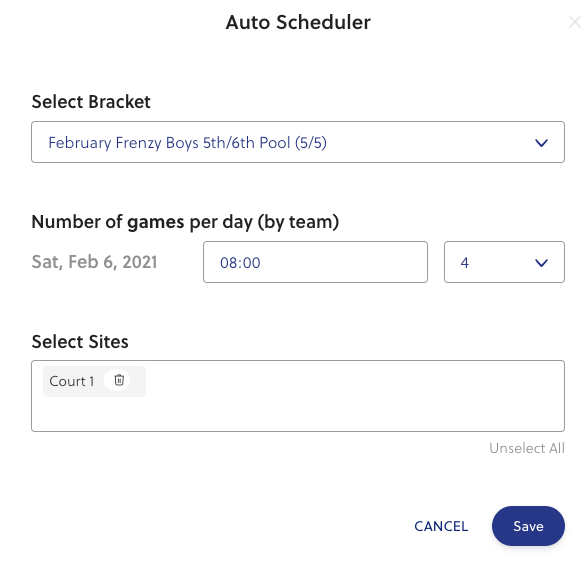Save the auto scheduler settings
This screenshot has width=584, height=570.
(528, 526)
